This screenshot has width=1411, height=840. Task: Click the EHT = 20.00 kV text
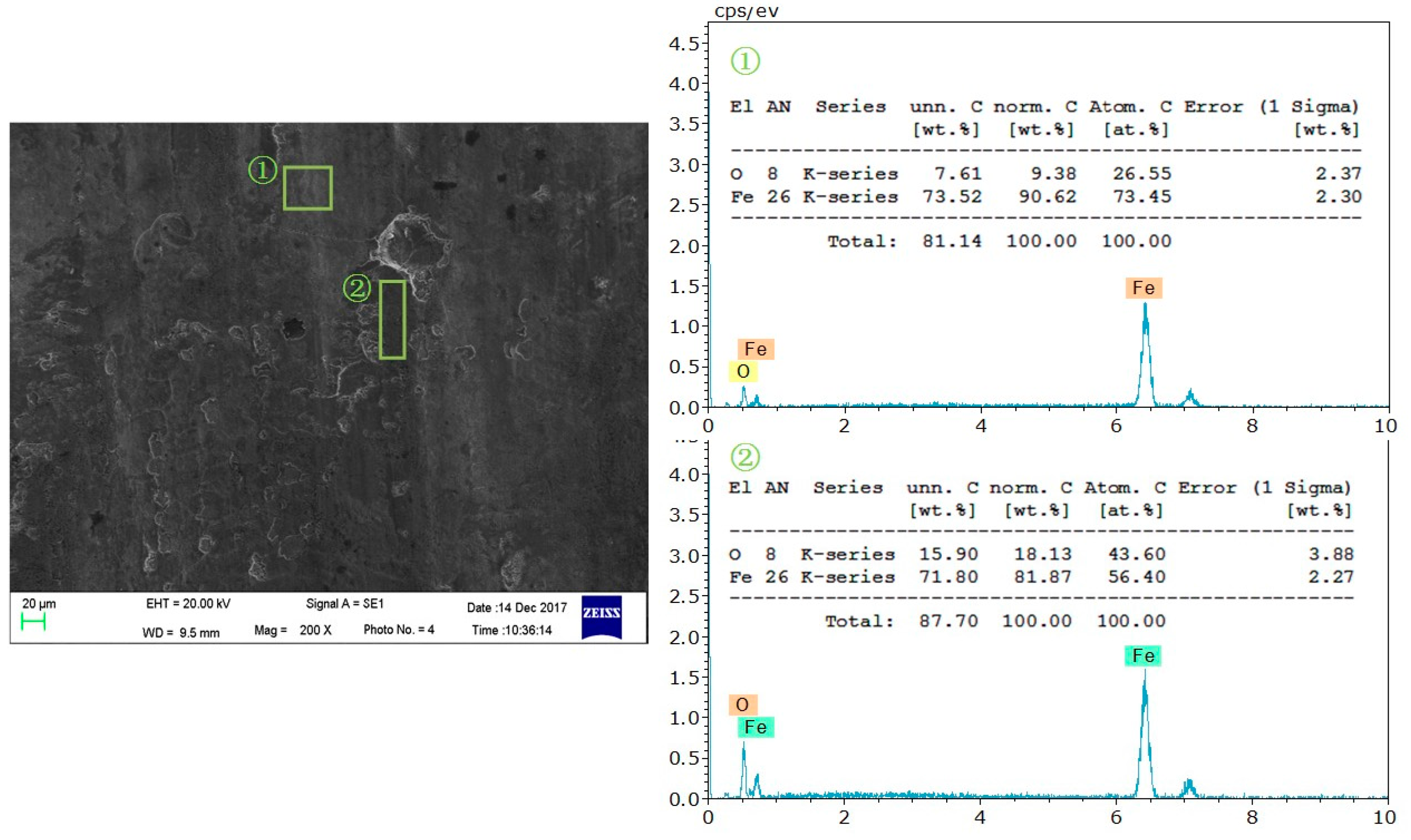tap(188, 603)
